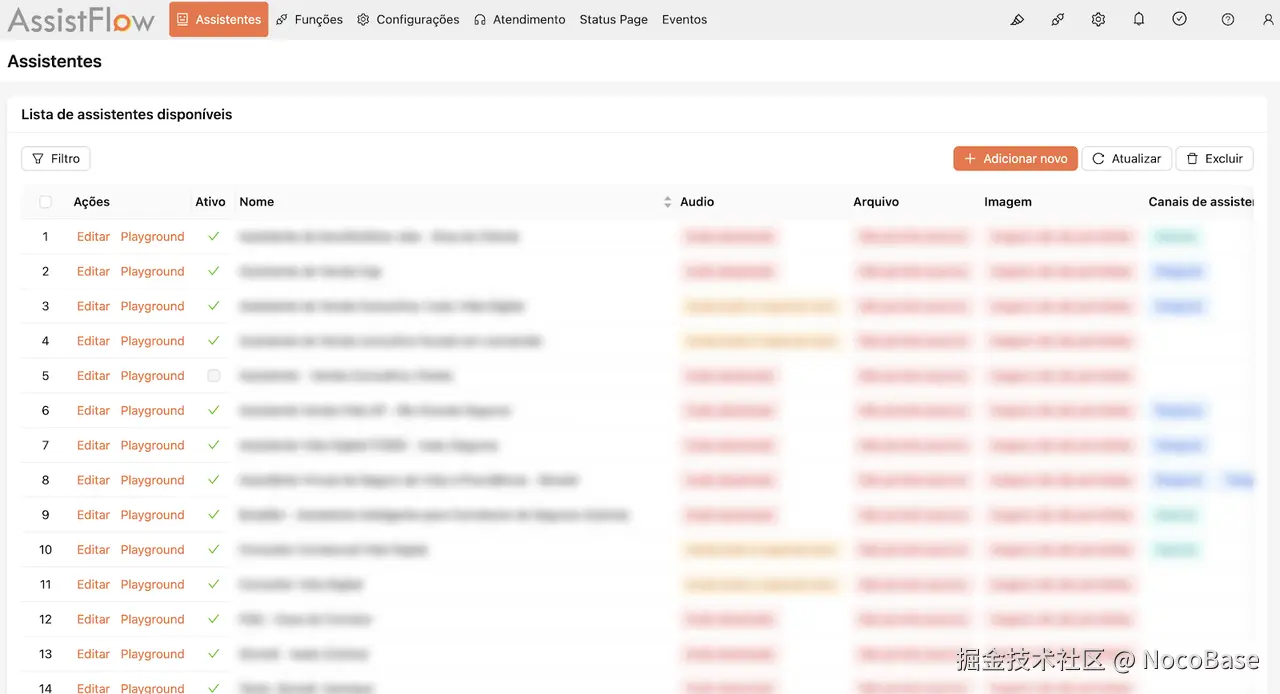Image resolution: width=1280 pixels, height=694 pixels.
Task: Toggle Ativo check mark in row 4
Action: click(213, 341)
